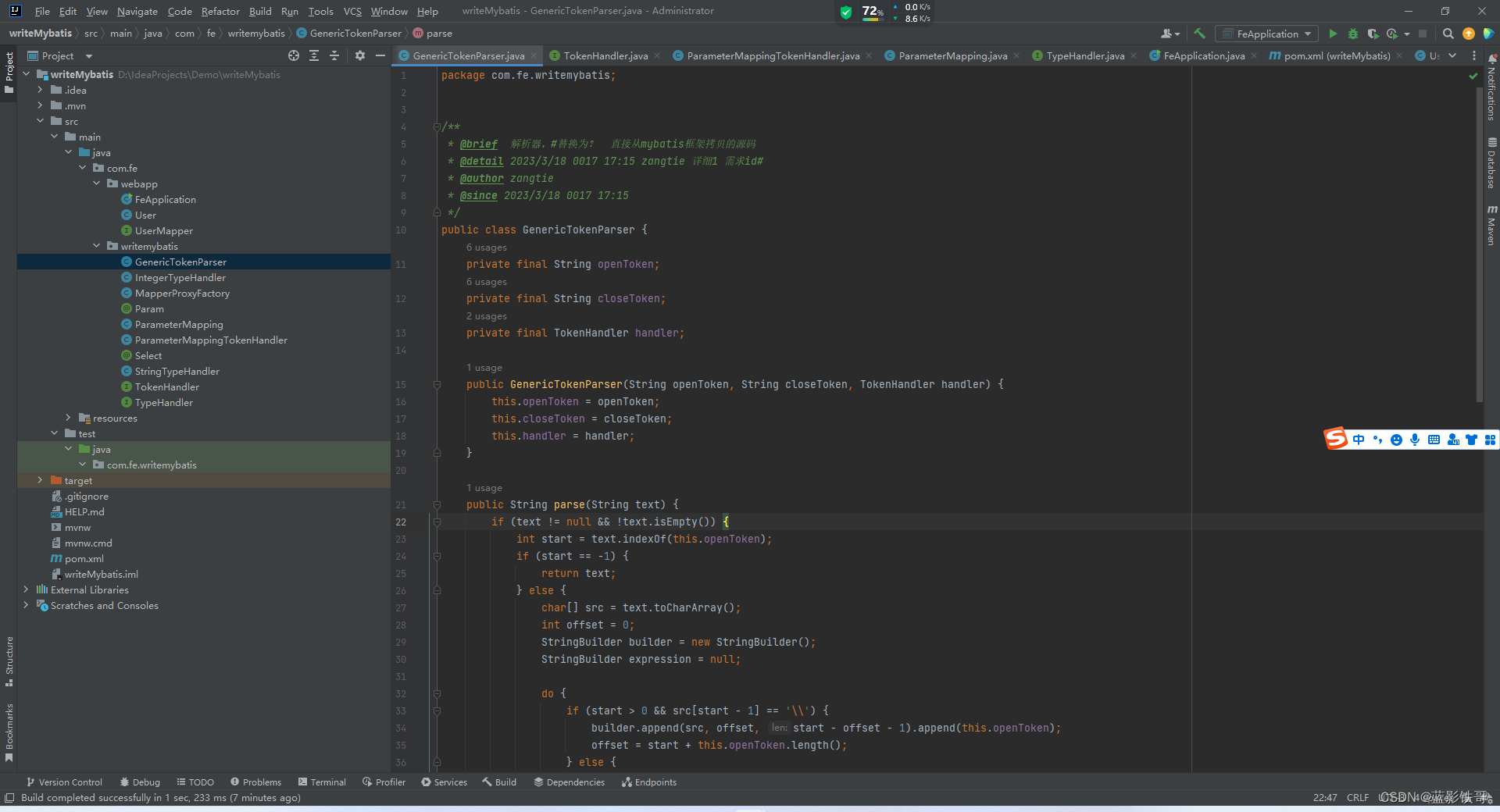
Task: Open Sogou soft keyboard icon
Action: pos(1434,440)
